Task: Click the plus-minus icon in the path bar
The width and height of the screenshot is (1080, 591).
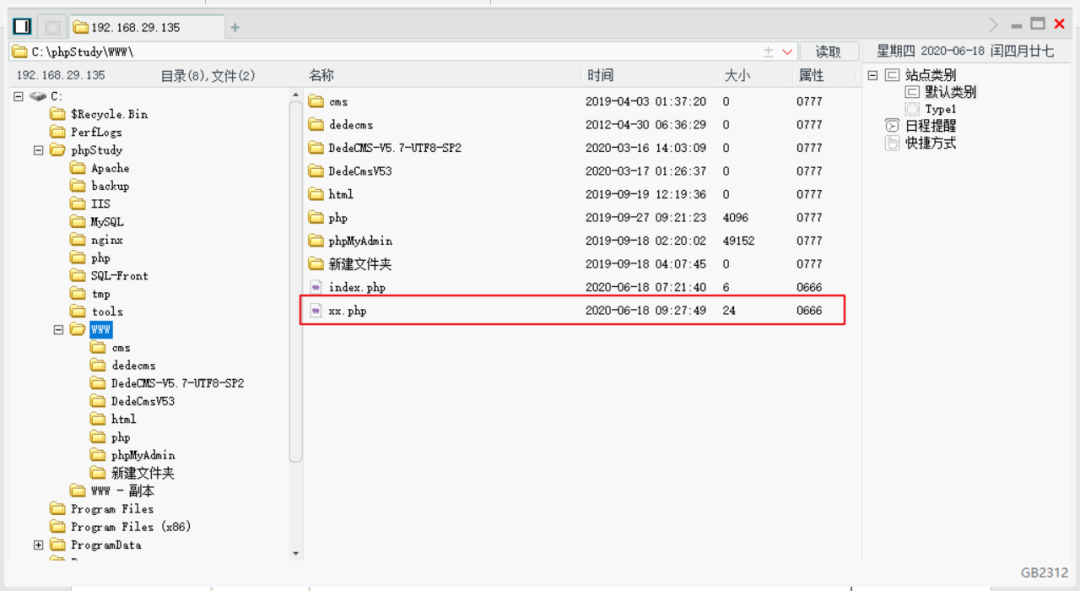Action: tap(768, 52)
